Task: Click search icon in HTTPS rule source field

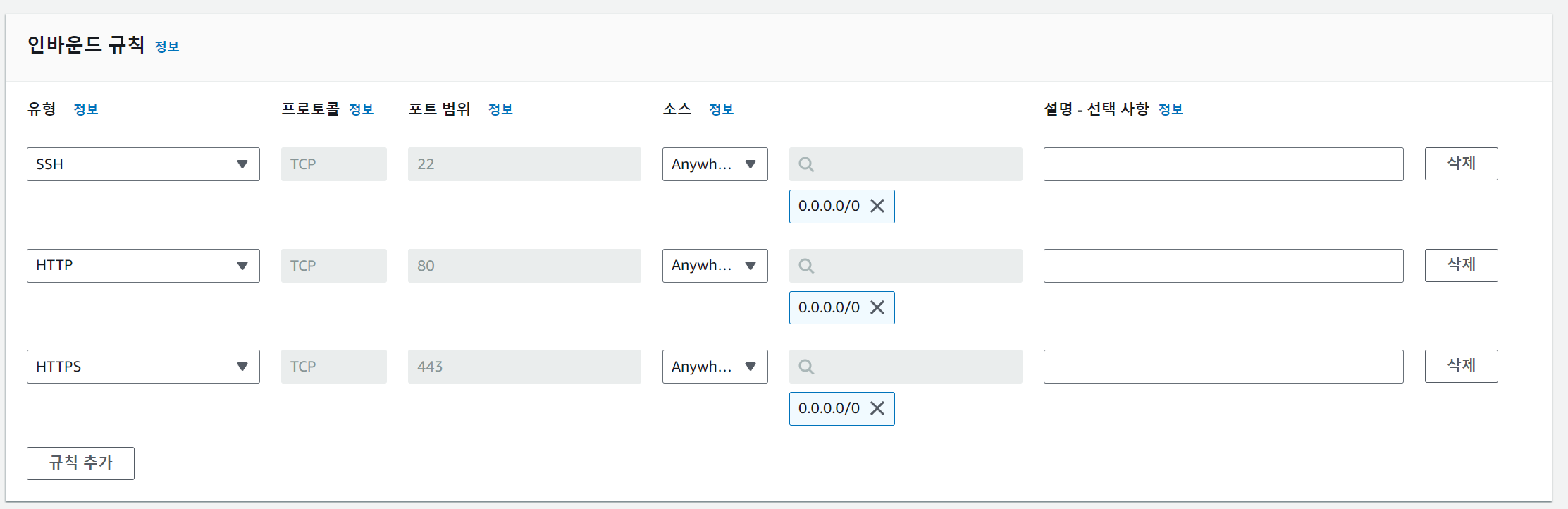Action: (806, 367)
